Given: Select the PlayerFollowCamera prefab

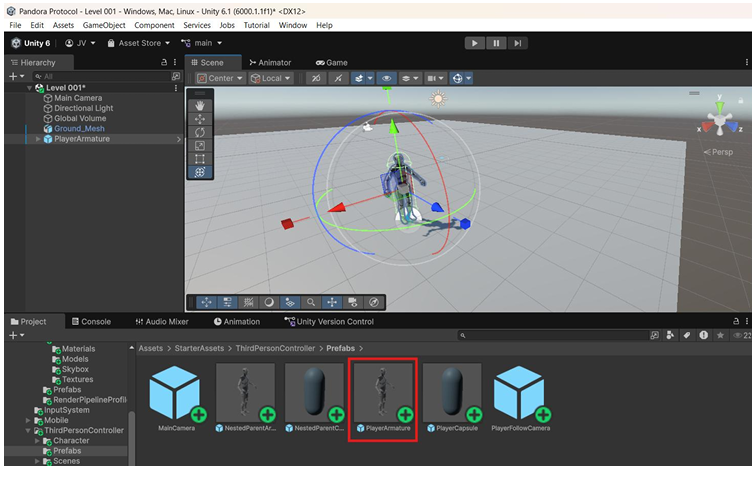Looking at the screenshot, I should [x=521, y=398].
